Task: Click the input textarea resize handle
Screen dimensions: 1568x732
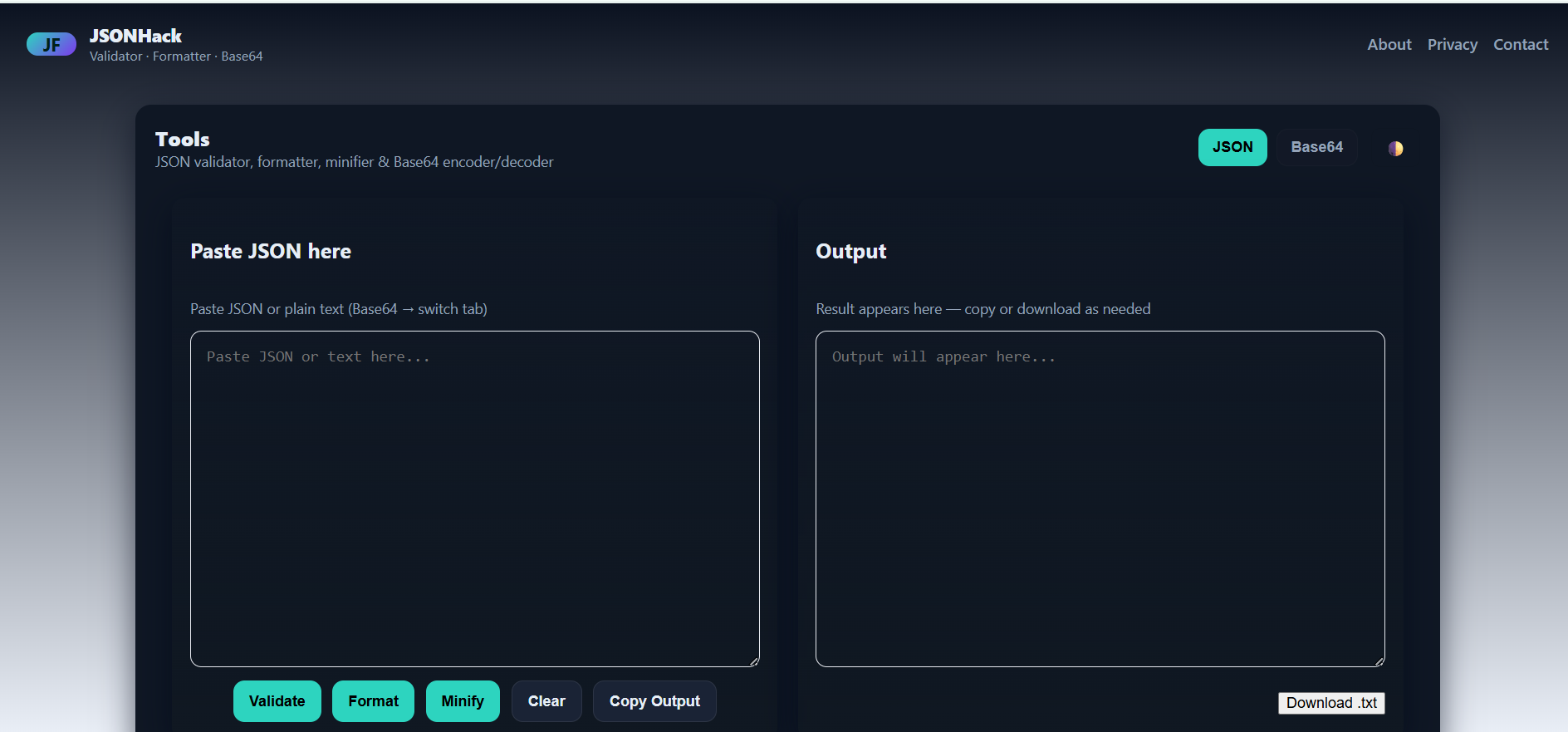Action: (x=753, y=661)
